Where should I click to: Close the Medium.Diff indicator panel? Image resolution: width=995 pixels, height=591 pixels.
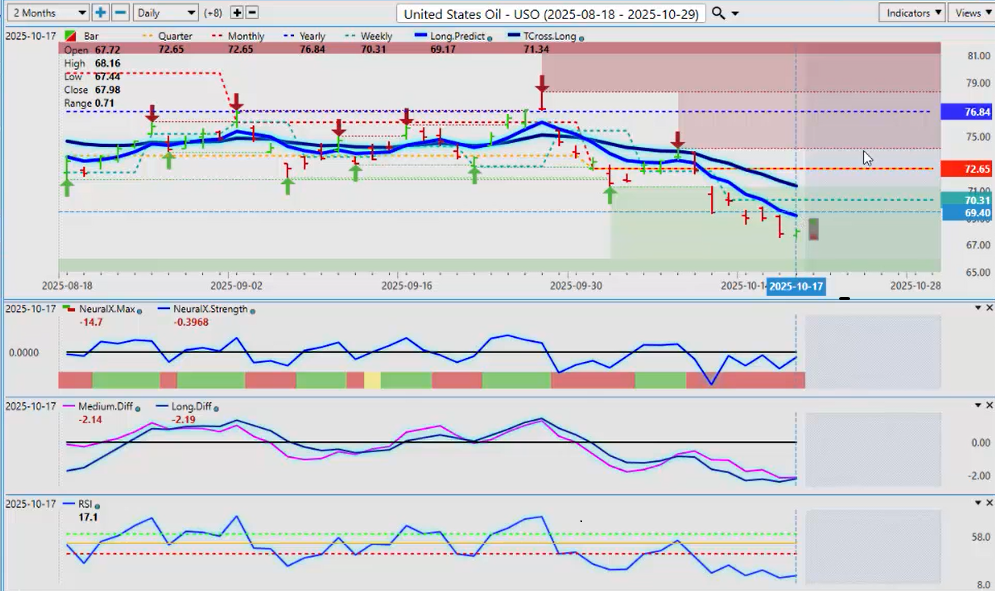977,405
